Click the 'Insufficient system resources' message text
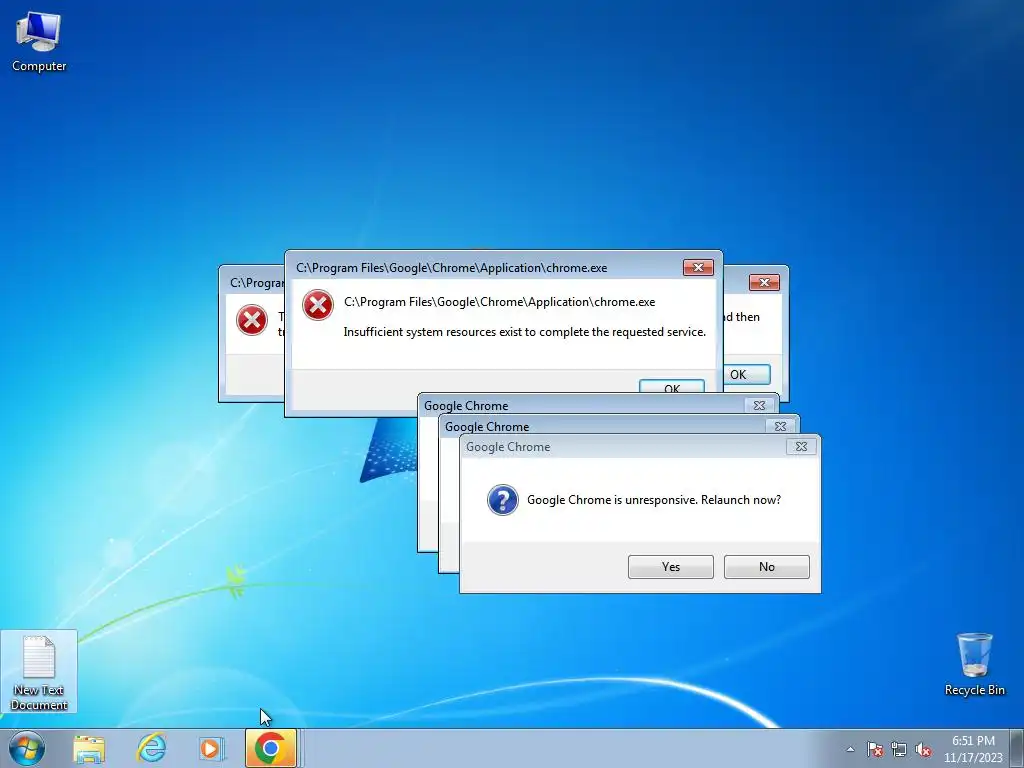The image size is (1024, 768). [524, 332]
